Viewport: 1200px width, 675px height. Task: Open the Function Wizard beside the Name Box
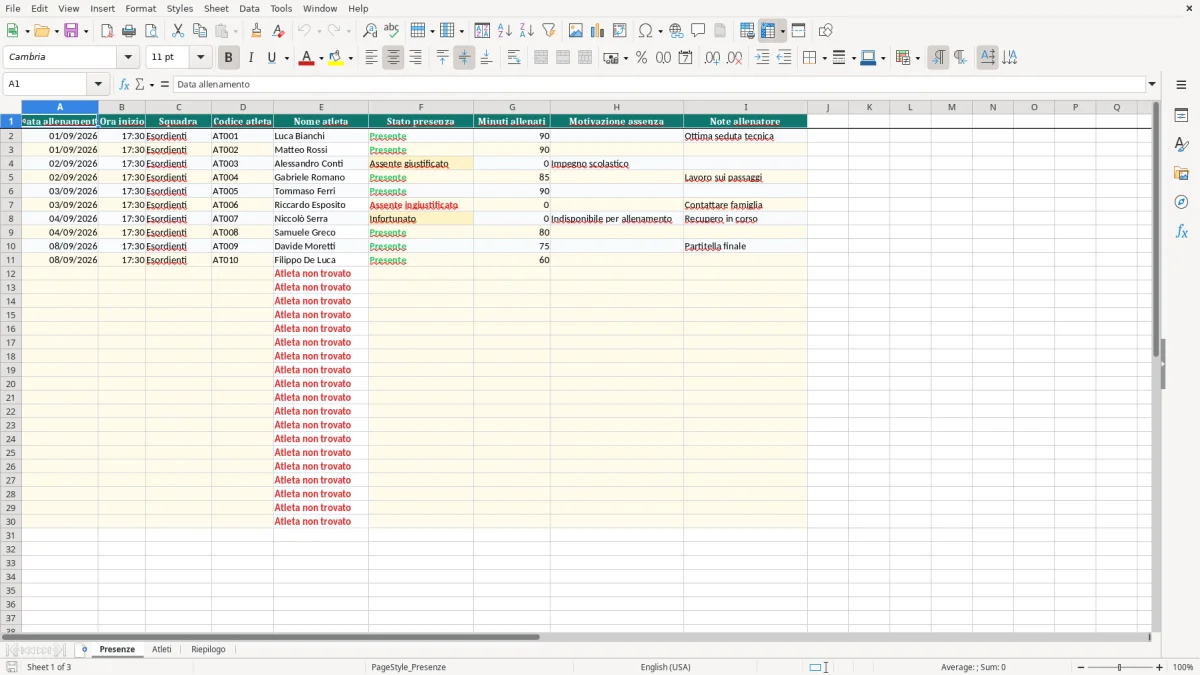click(125, 85)
